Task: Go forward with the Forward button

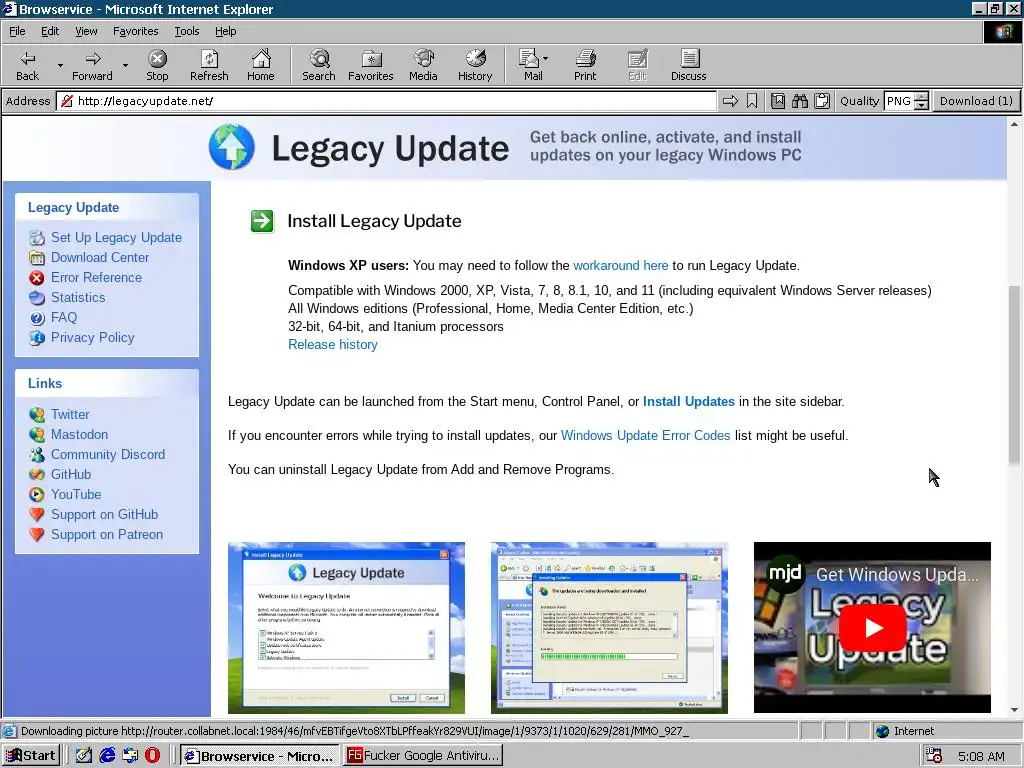Action: coord(92,65)
